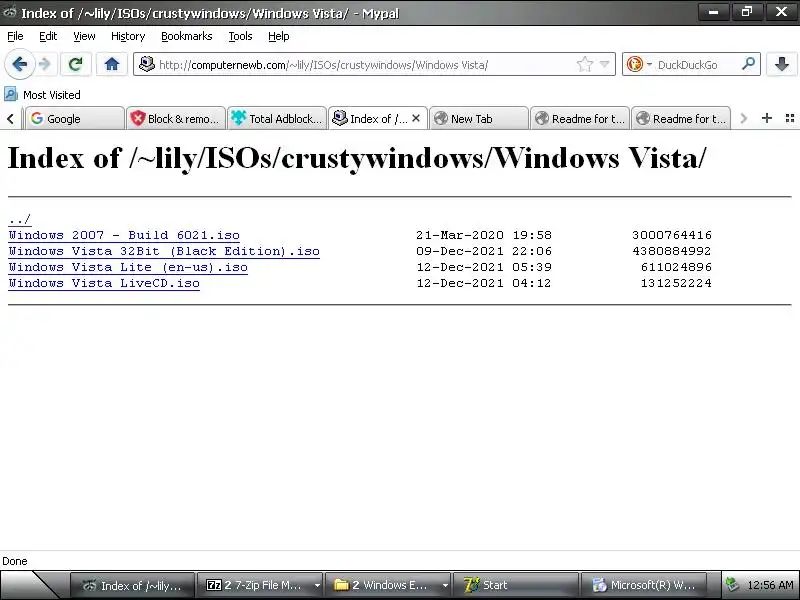Open the DuckDuckGo search engine selector

(x=639, y=64)
